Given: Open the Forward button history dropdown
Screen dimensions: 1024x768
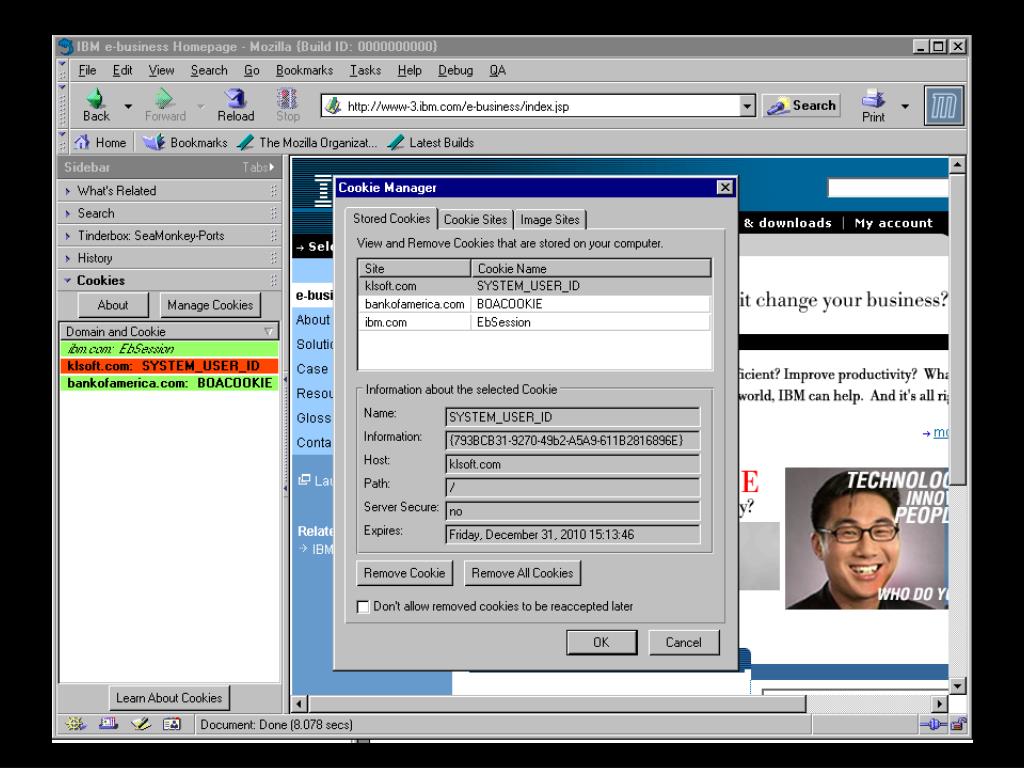Looking at the screenshot, I should pyautogui.click(x=200, y=106).
